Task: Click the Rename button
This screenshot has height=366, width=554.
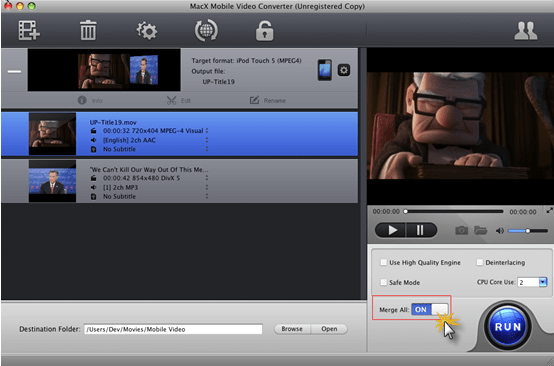Action: click(267, 101)
